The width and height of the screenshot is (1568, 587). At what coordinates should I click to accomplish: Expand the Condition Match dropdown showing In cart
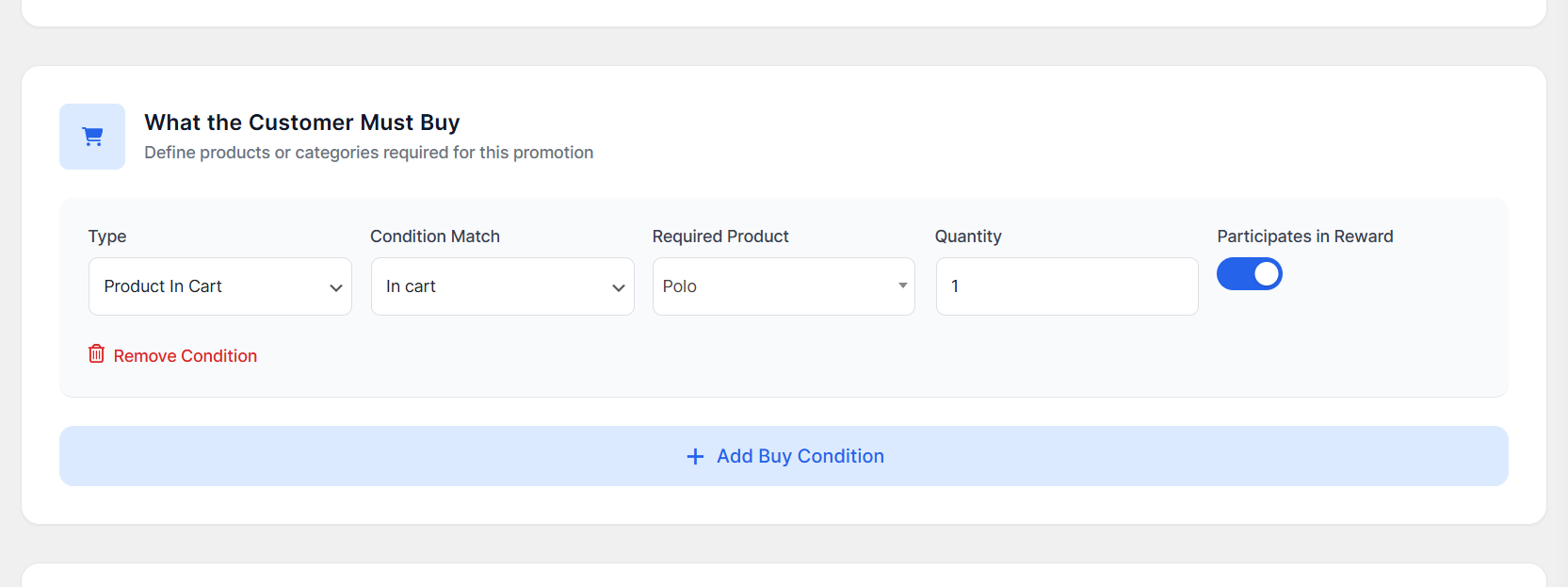point(502,286)
